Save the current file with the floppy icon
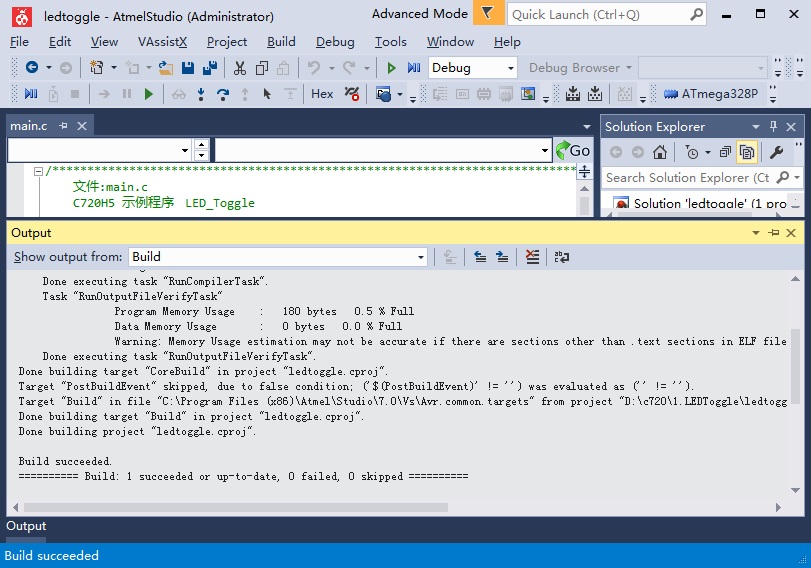Screen dimensions: 811x568 coord(188,67)
